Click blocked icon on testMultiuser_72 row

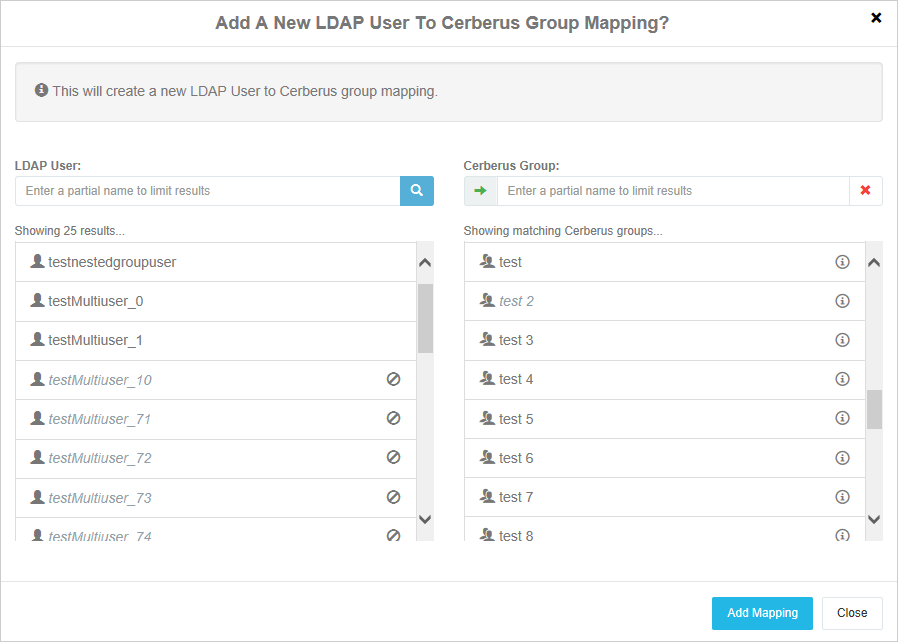(x=393, y=457)
